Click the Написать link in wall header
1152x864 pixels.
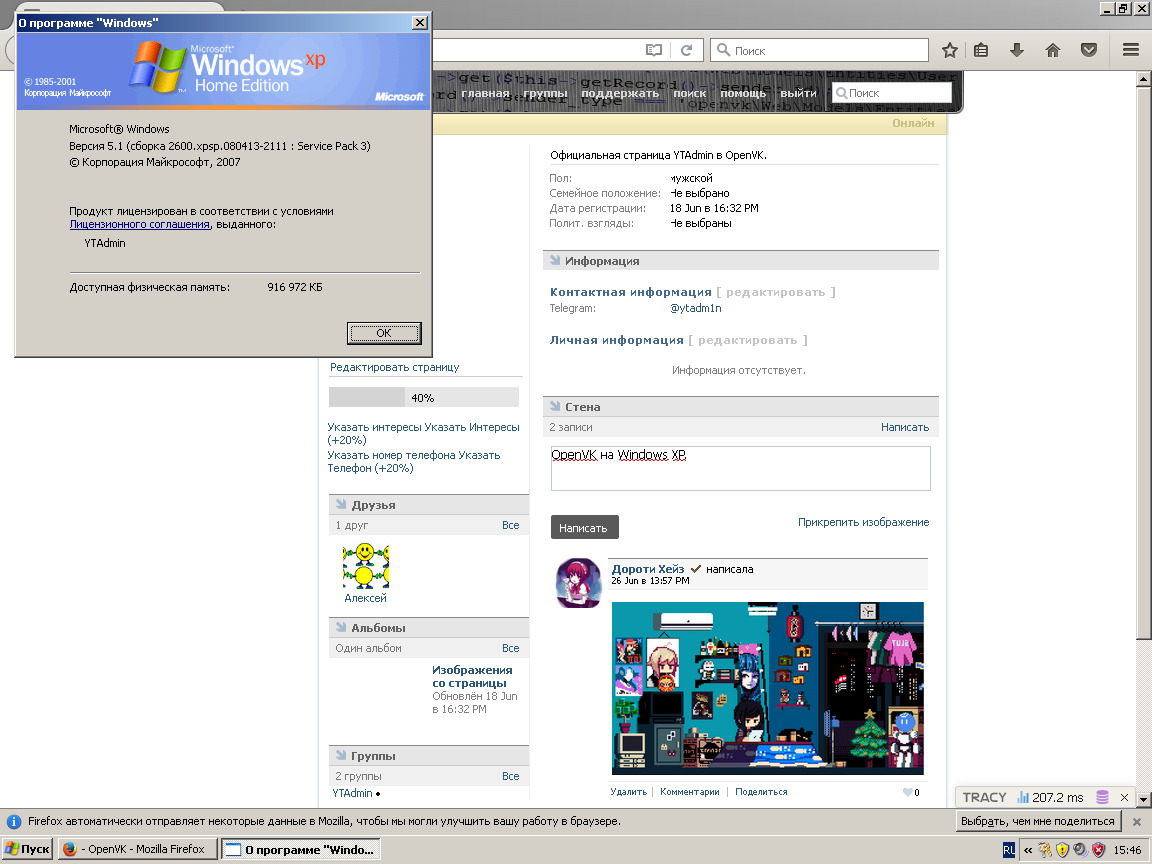pos(904,427)
